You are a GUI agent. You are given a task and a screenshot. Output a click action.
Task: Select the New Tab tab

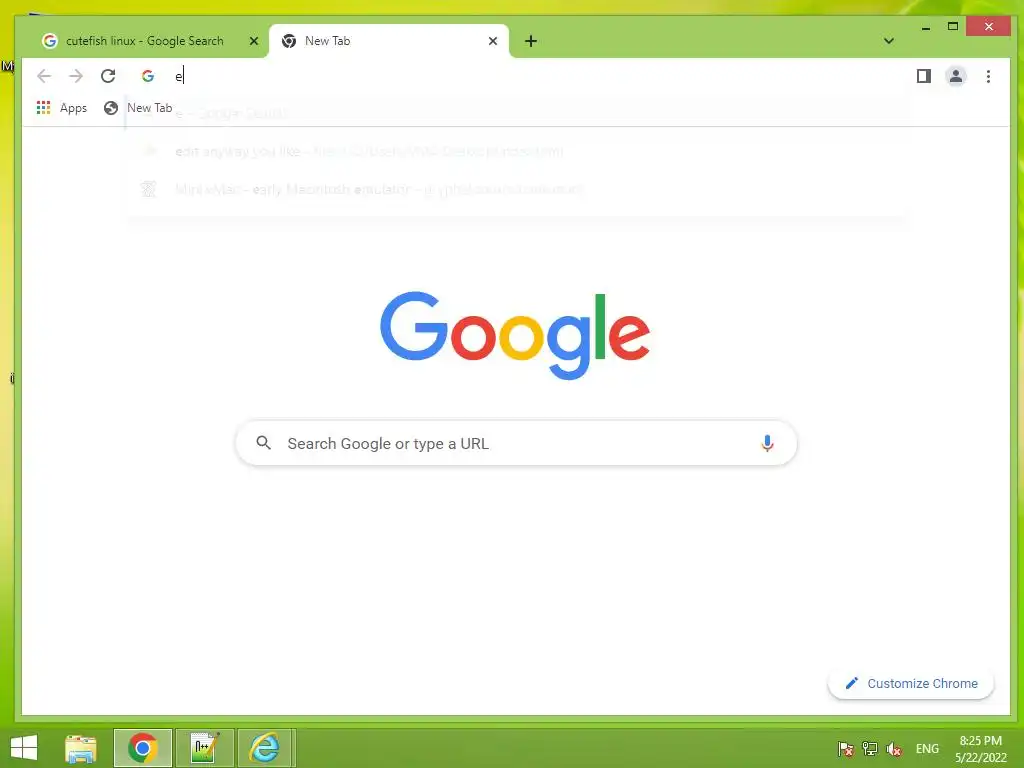pyautogui.click(x=389, y=41)
